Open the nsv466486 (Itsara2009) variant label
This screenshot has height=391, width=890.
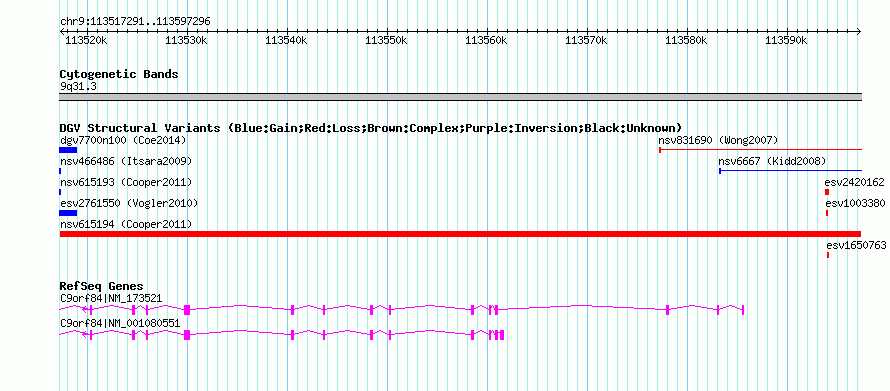point(126,162)
